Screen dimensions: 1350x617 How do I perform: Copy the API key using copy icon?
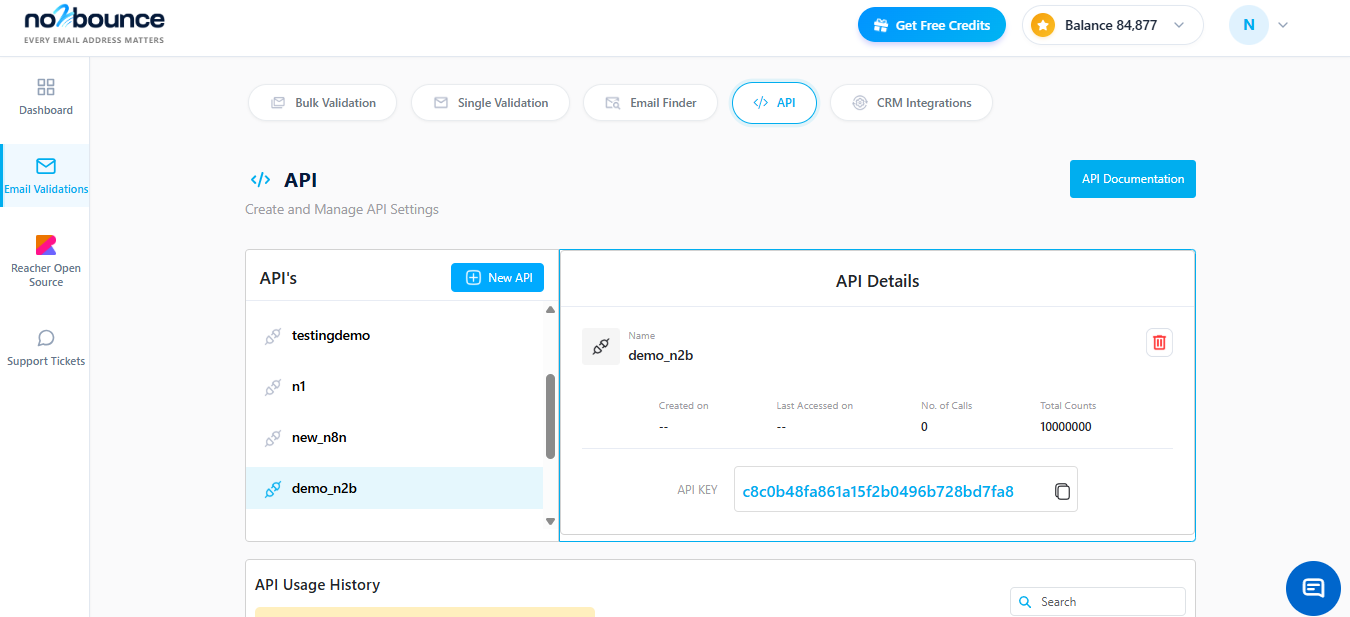1062,489
